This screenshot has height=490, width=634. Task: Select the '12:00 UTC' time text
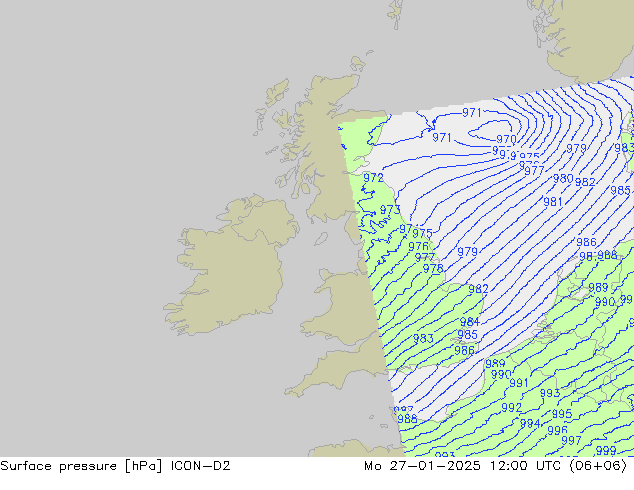pyautogui.click(x=525, y=466)
